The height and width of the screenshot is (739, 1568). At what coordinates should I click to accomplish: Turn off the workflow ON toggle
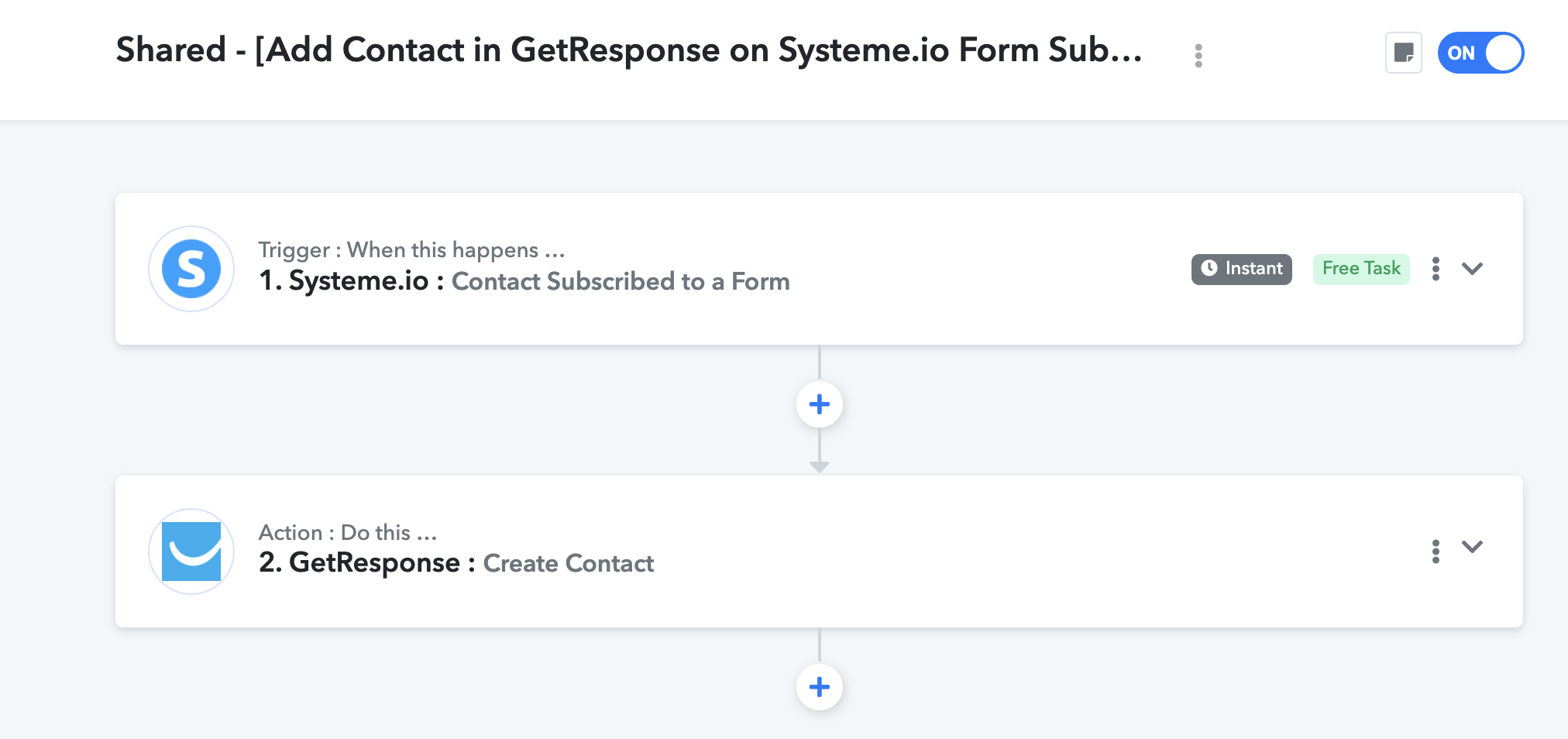click(1480, 53)
